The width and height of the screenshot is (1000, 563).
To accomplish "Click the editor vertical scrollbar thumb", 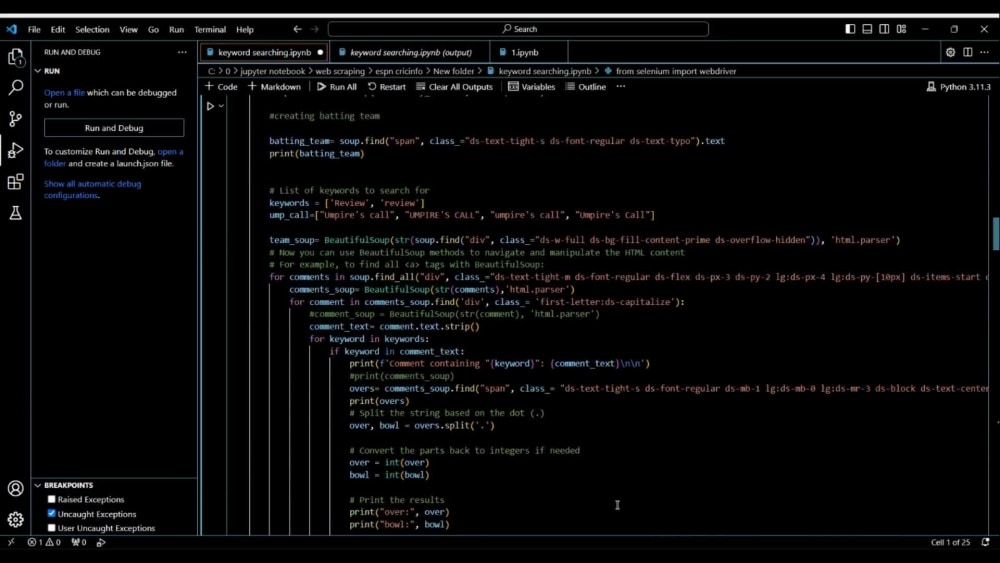I will click(x=996, y=234).
